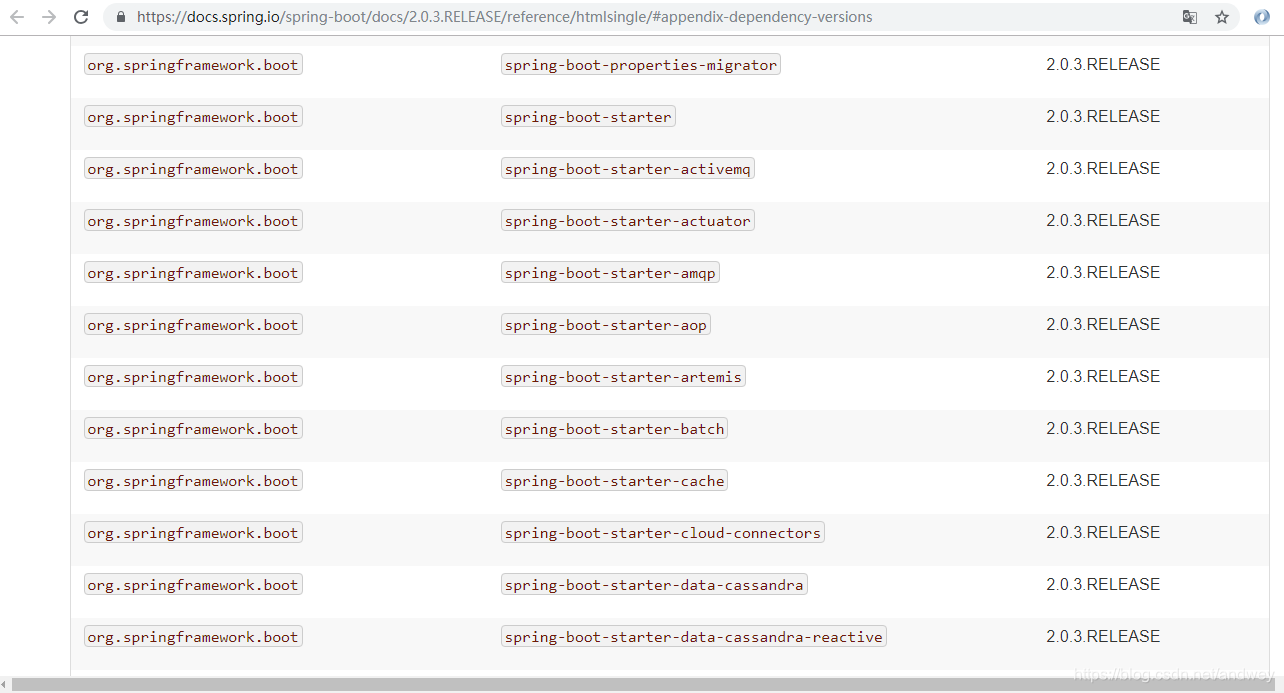Open the translate page icon
This screenshot has width=1284, height=693.
point(1190,17)
